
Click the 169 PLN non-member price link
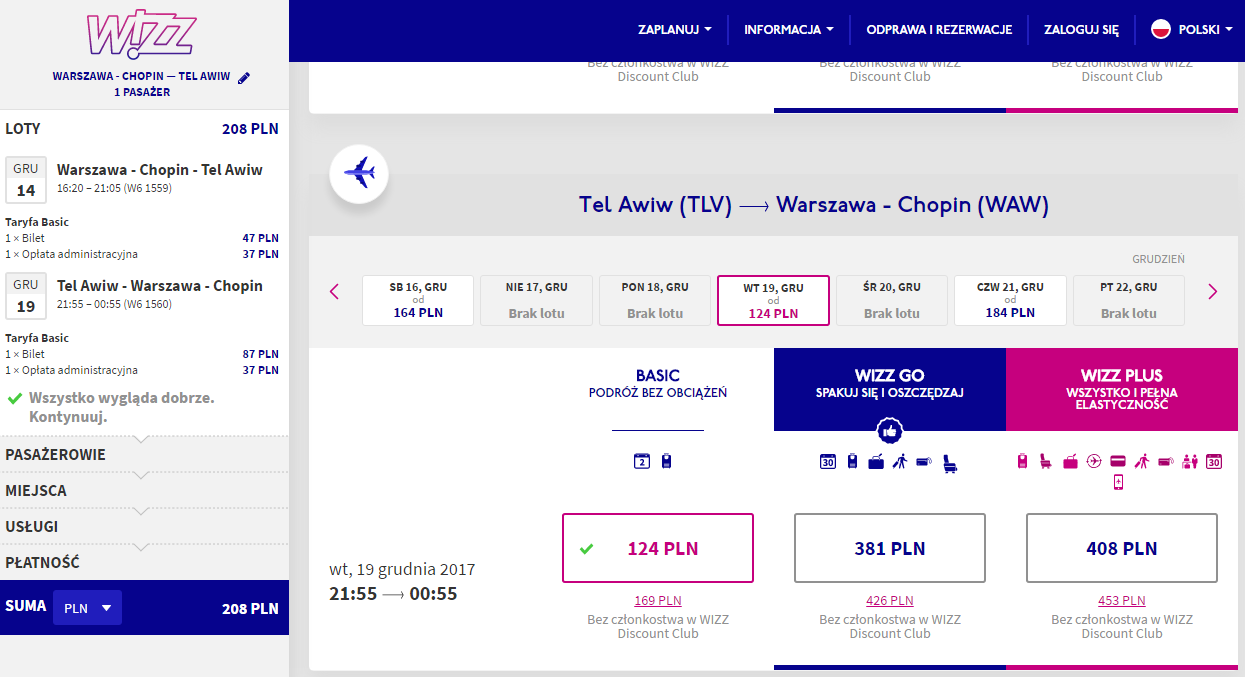(x=658, y=601)
